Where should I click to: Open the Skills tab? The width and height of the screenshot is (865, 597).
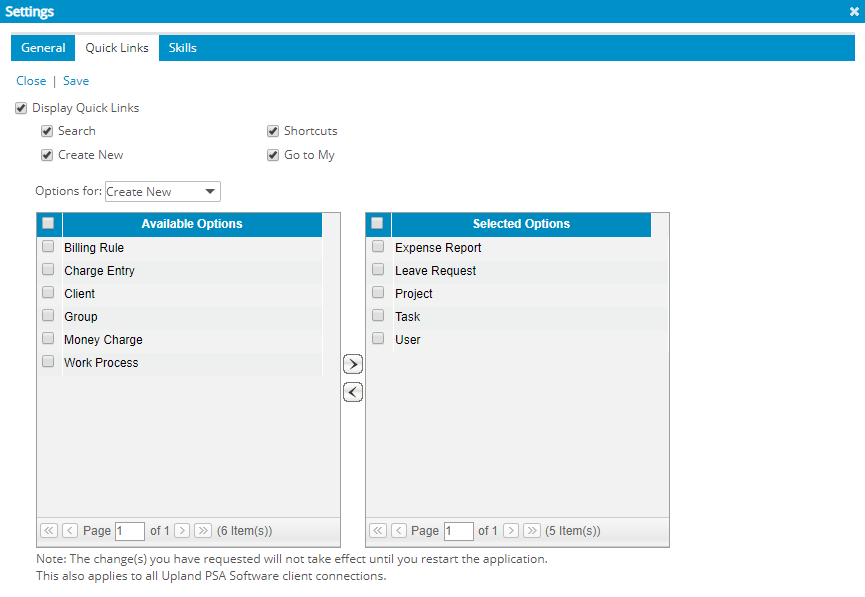pos(182,48)
